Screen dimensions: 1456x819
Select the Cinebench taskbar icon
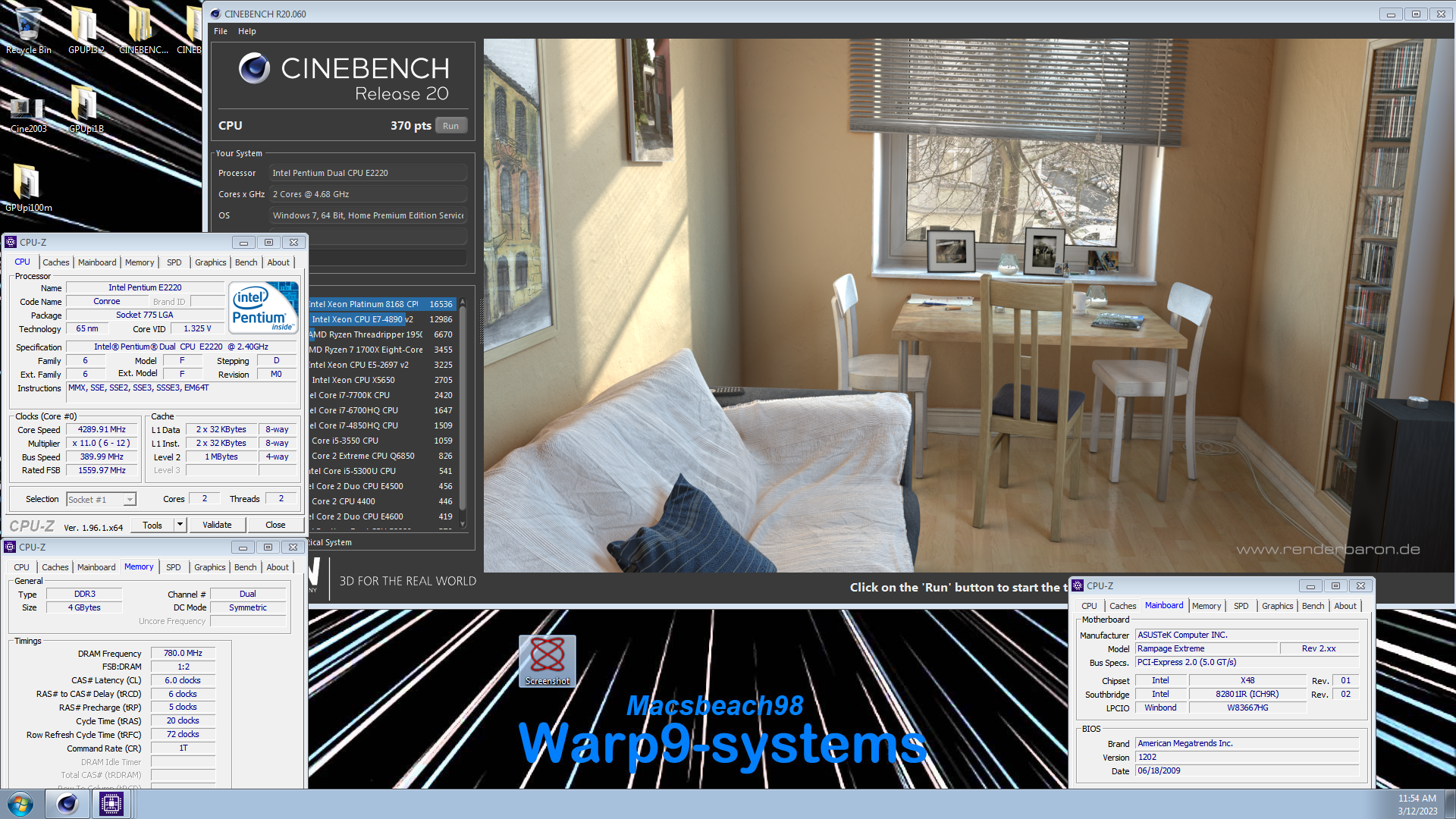(x=67, y=804)
